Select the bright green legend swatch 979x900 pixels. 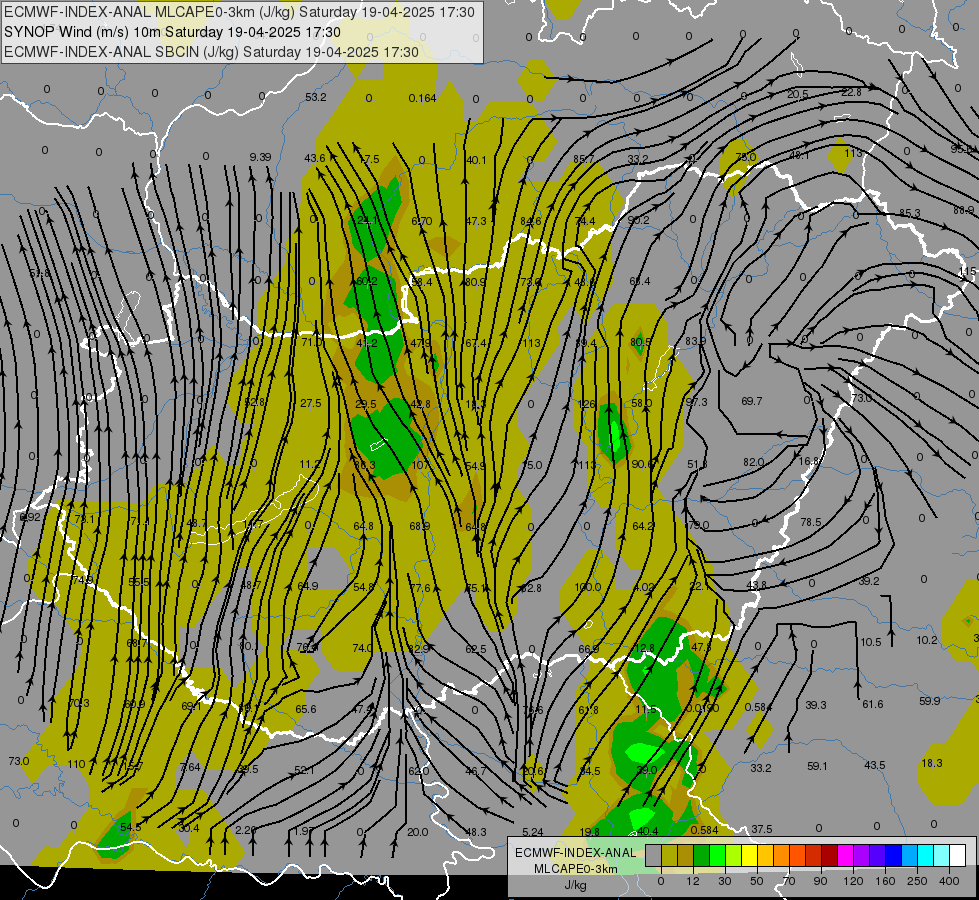[x=717, y=856]
